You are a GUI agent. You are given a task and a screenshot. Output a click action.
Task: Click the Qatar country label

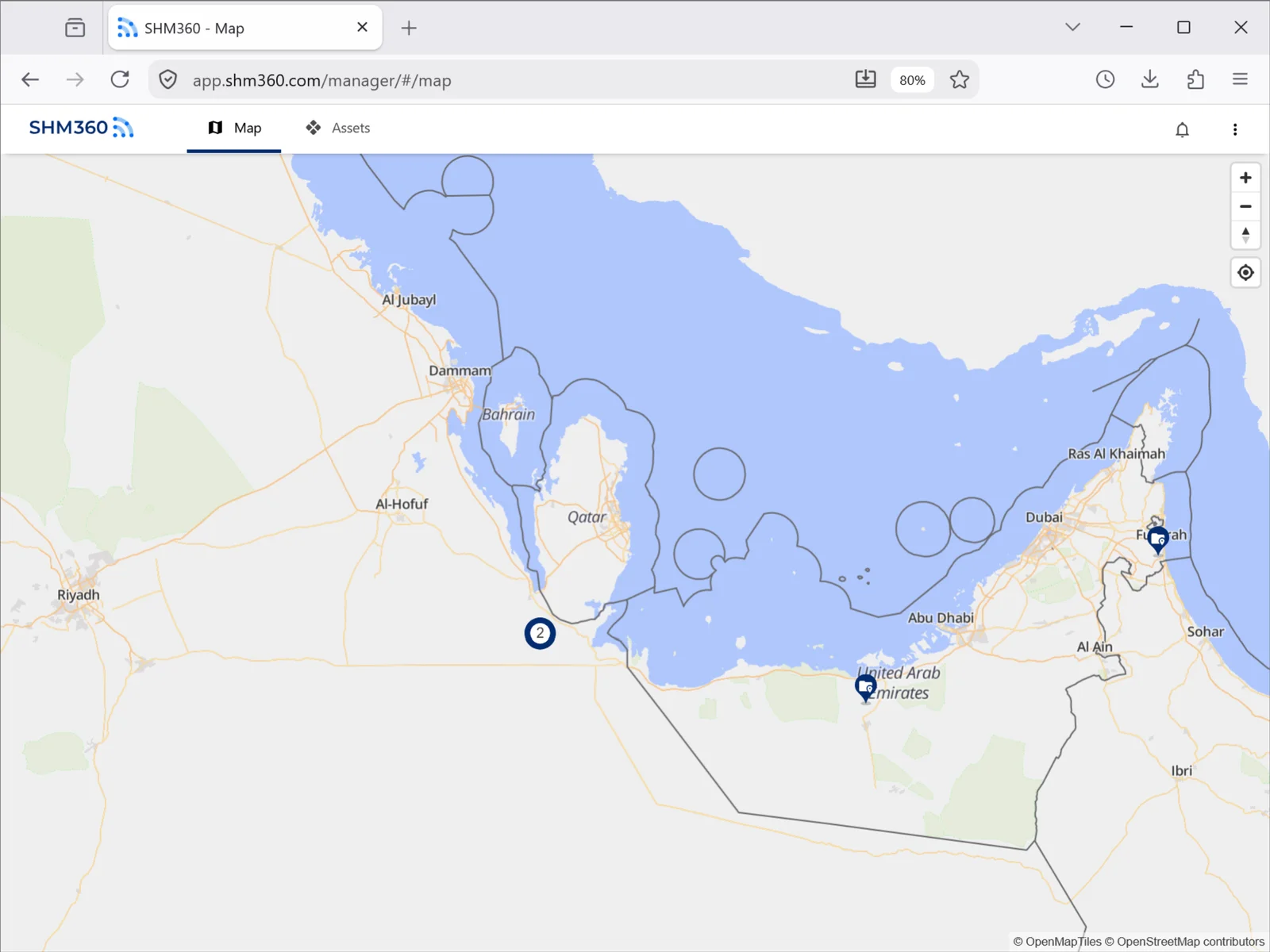tap(587, 517)
